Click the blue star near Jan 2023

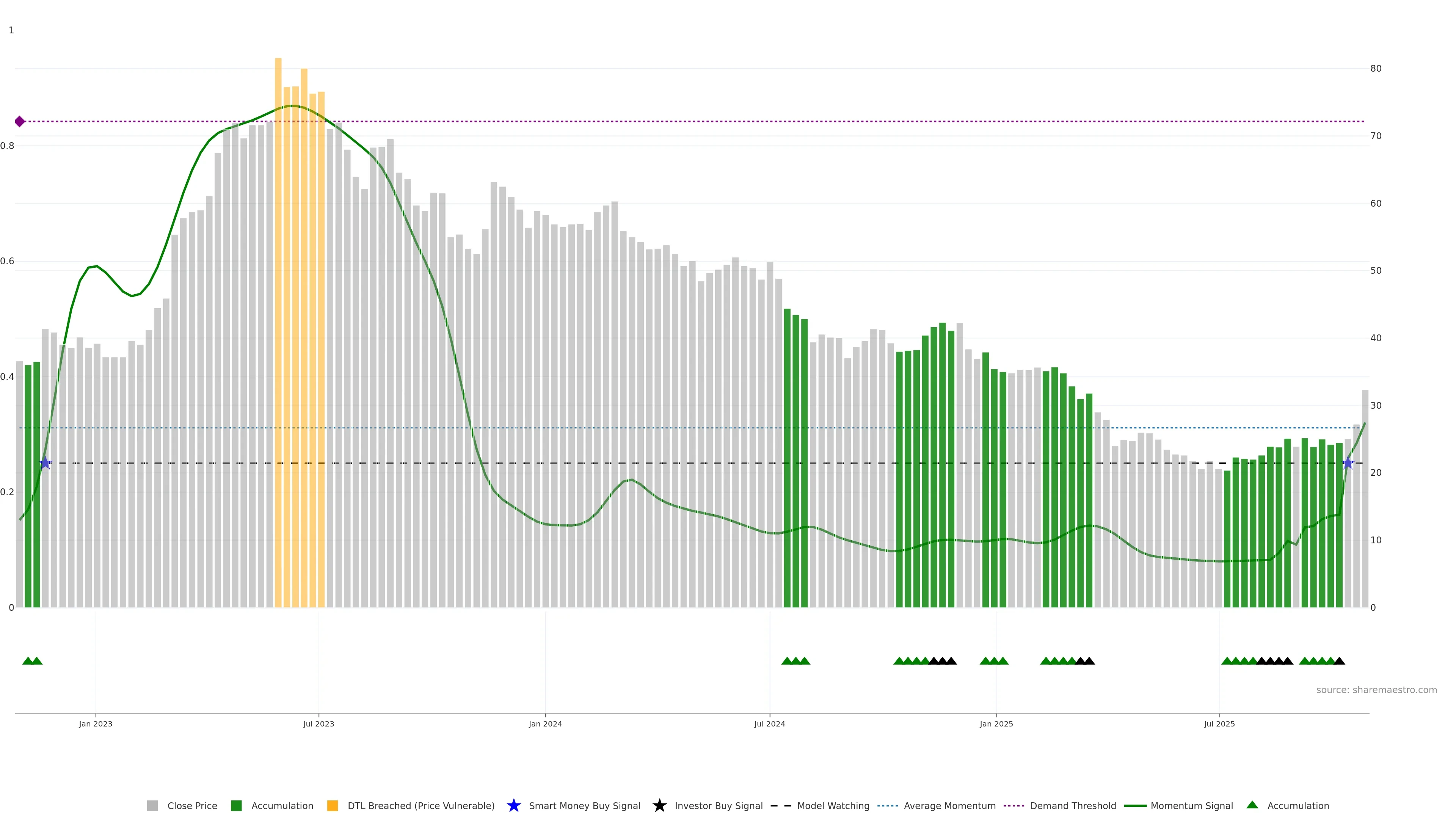click(46, 463)
